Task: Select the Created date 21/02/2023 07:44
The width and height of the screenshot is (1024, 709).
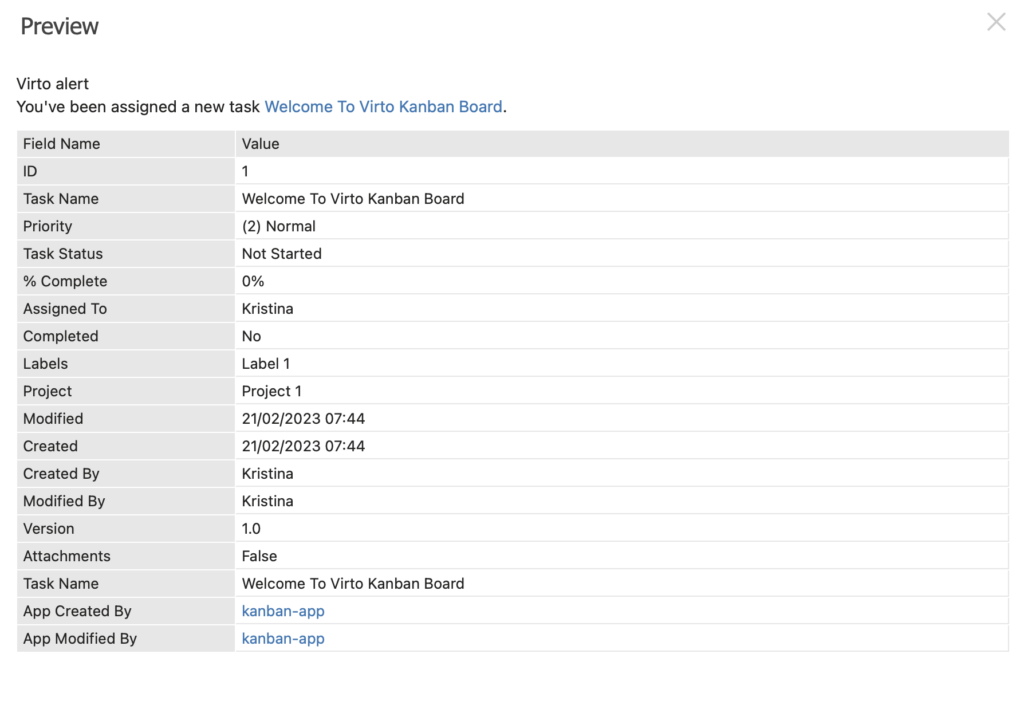Action: pos(303,445)
